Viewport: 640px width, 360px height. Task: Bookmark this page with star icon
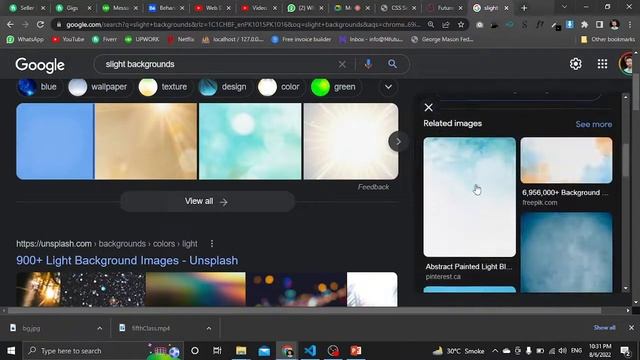(461, 24)
